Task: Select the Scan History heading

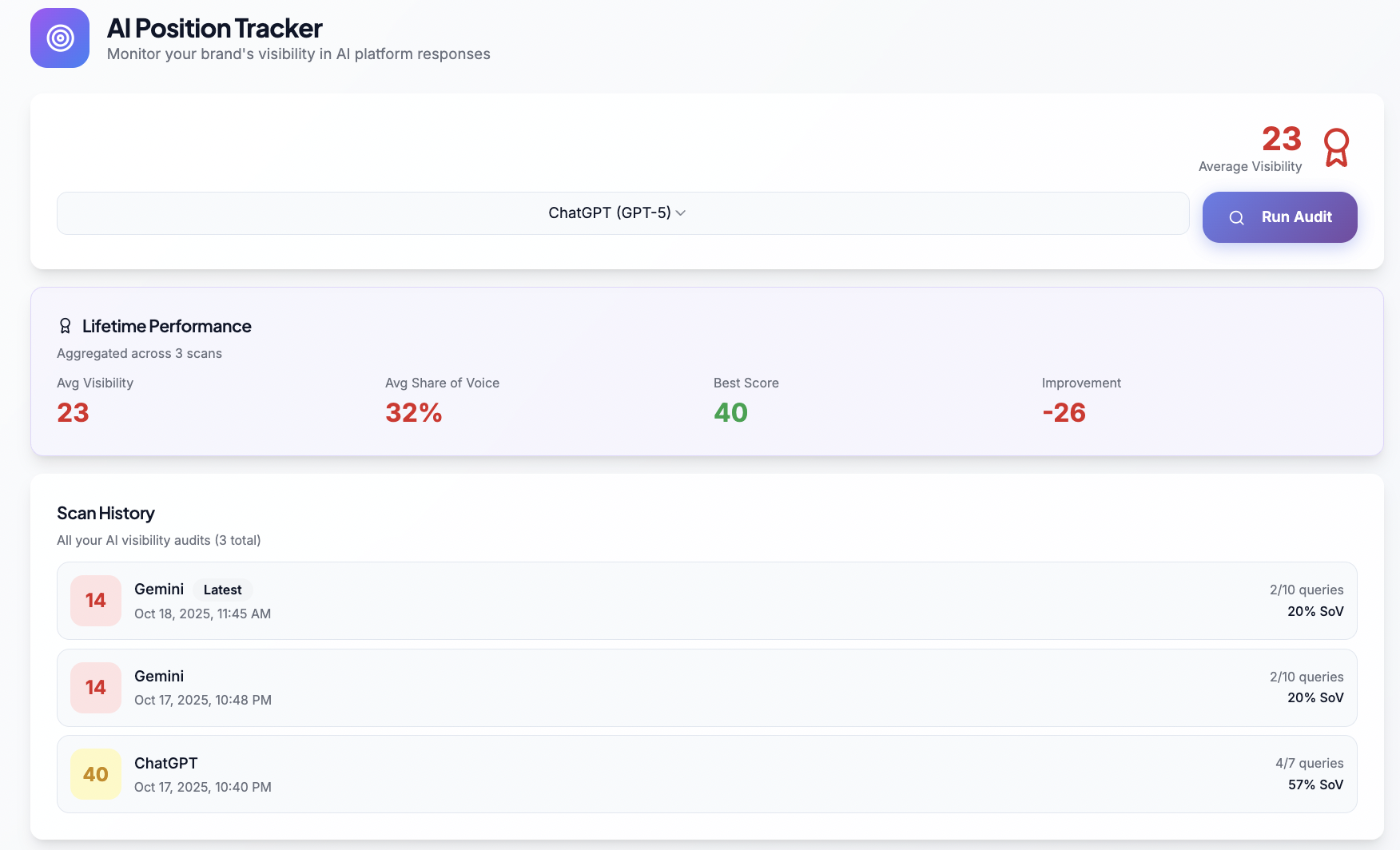Action: (x=105, y=513)
